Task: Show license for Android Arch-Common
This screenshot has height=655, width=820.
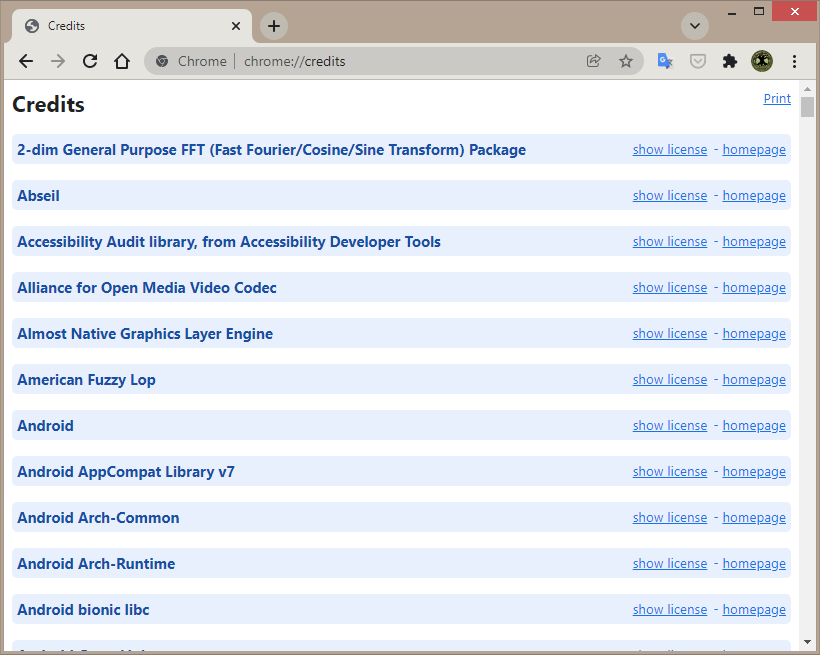Action: [x=670, y=518]
